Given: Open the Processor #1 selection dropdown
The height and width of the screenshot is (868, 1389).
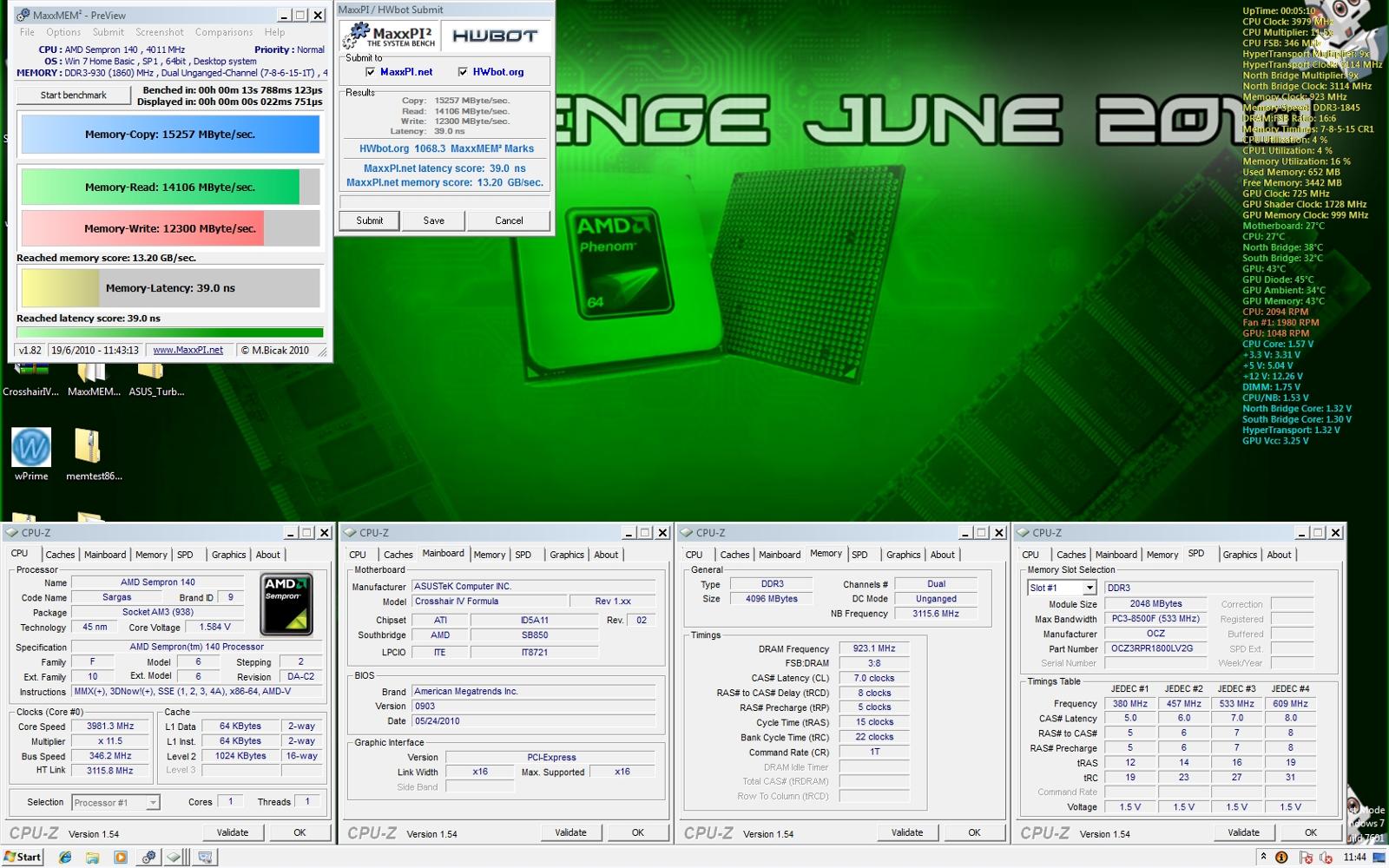Looking at the screenshot, I should [x=115, y=803].
